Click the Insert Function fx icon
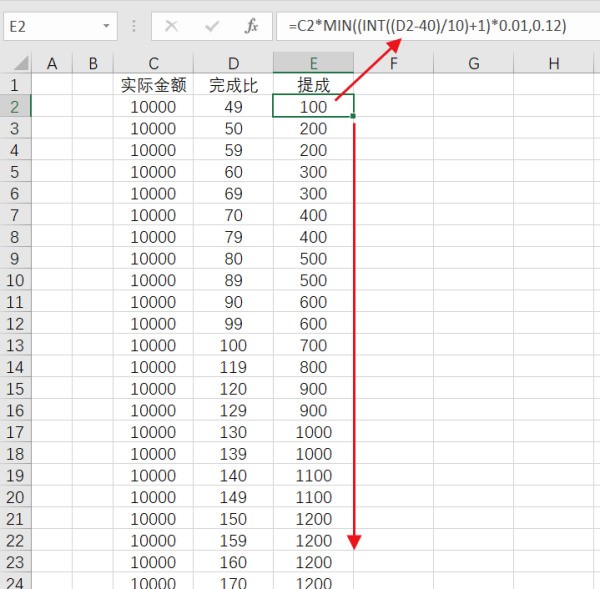The width and height of the screenshot is (600, 589). pyautogui.click(x=252, y=26)
